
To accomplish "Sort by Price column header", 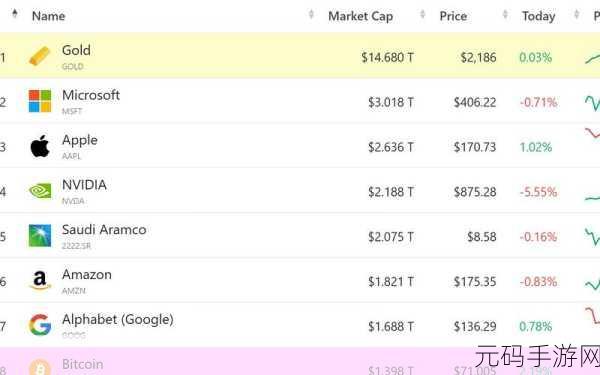I will [x=453, y=16].
